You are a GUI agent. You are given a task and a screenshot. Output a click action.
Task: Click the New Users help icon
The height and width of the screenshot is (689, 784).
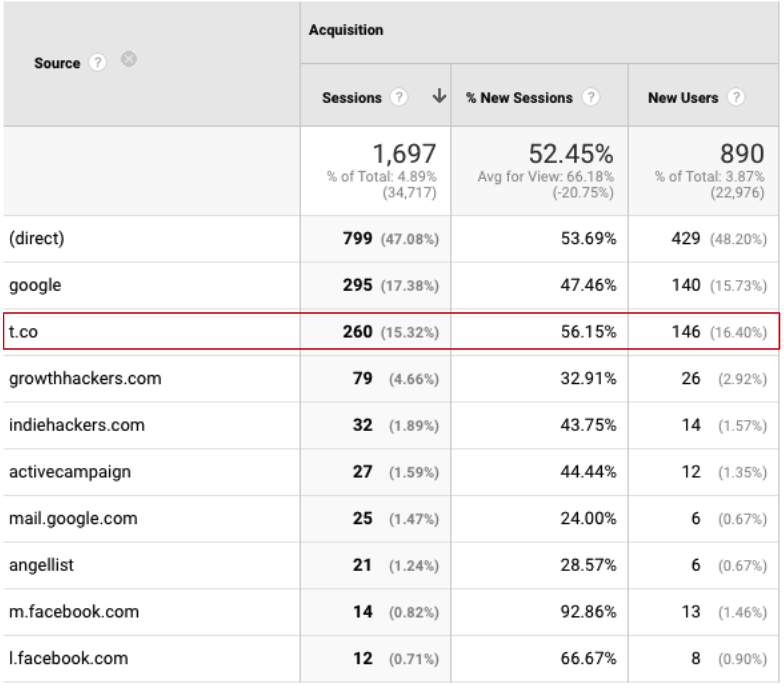click(736, 98)
